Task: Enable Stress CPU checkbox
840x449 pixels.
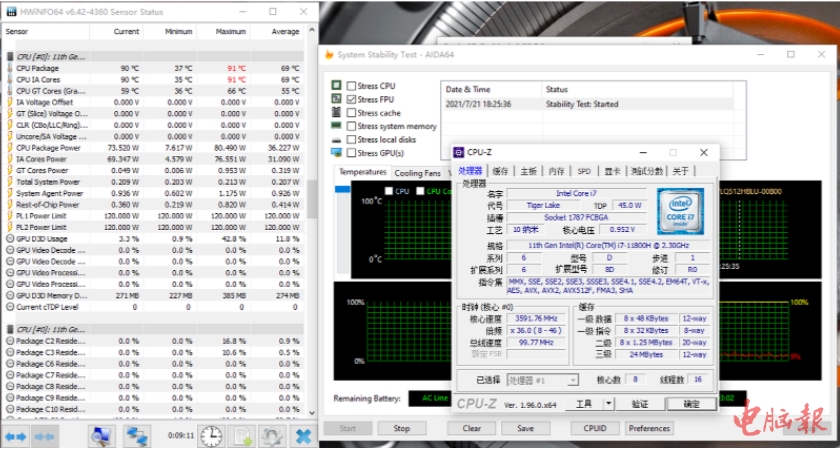Action: [x=351, y=87]
